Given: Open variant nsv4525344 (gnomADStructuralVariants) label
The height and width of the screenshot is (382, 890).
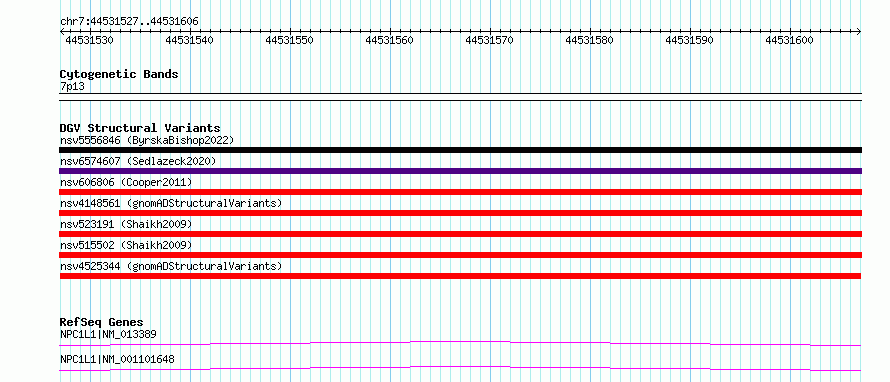Looking at the screenshot, I should pyautogui.click(x=171, y=266).
